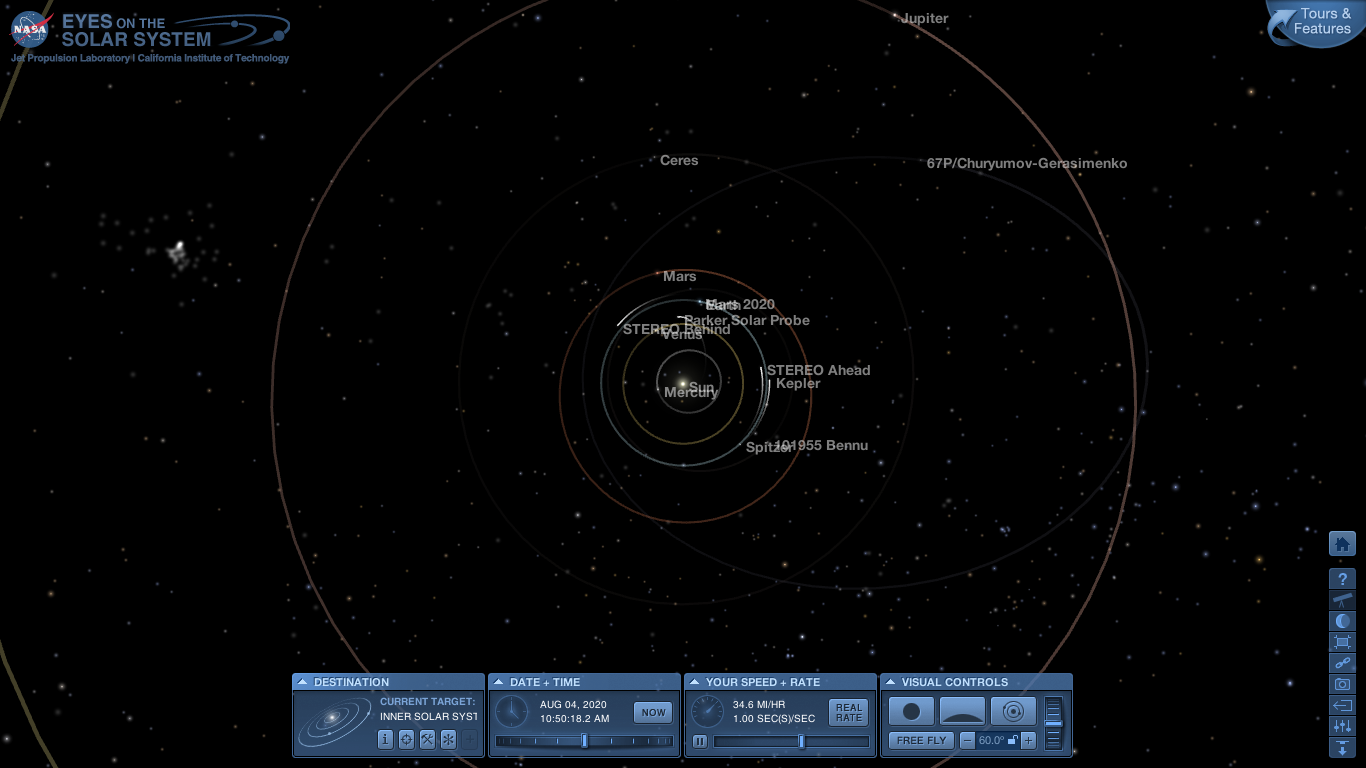Click the crosshair target icon in Destination

coord(406,740)
